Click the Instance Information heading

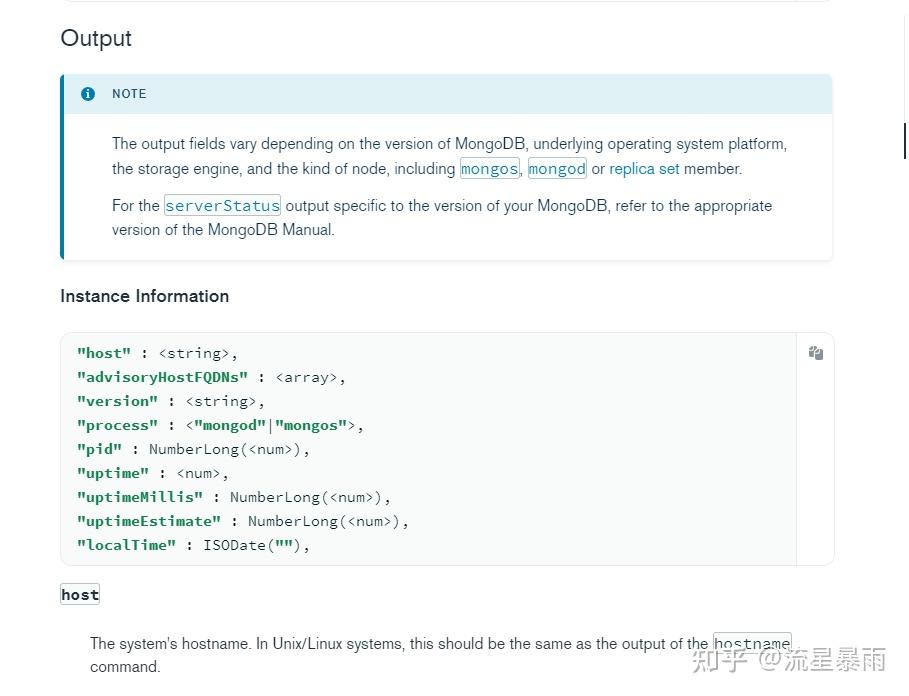tap(144, 296)
